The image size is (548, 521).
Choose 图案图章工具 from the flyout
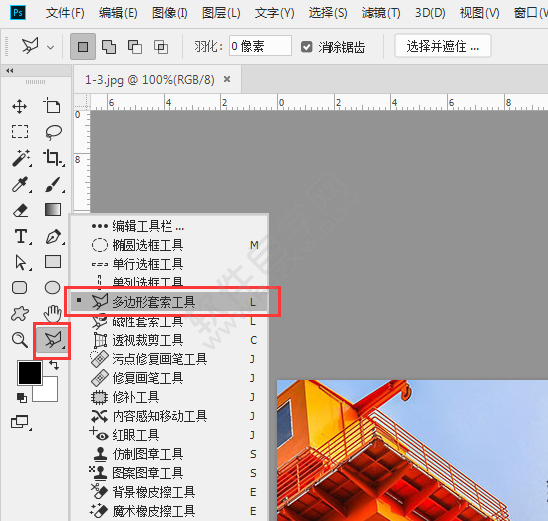(x=169, y=473)
